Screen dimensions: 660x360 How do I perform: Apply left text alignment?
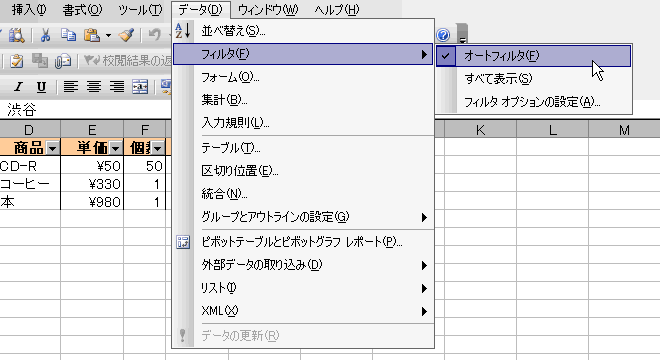(71, 87)
